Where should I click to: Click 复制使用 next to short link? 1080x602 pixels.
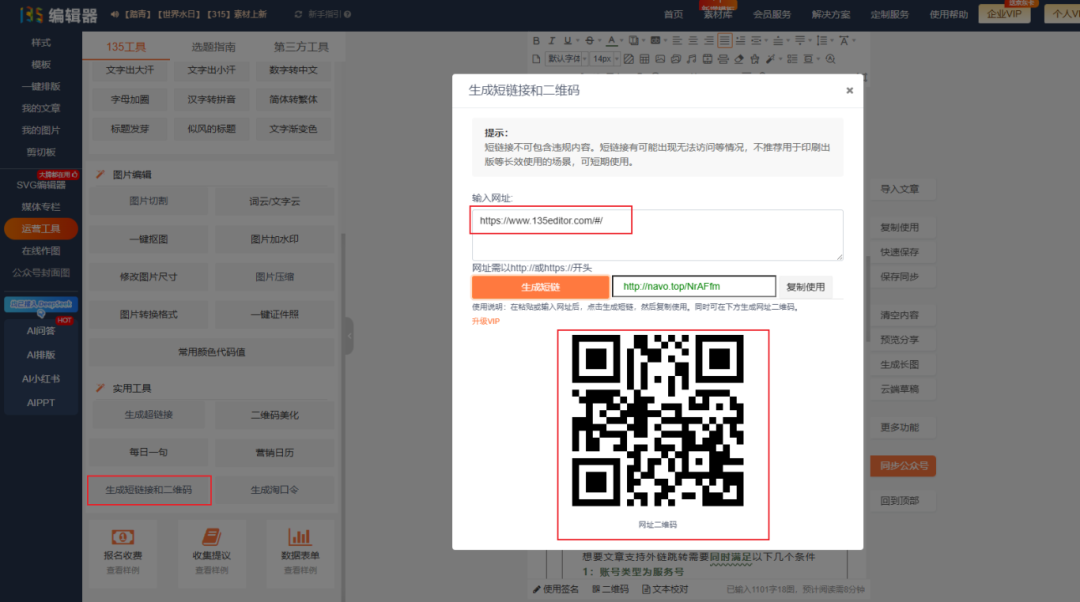(805, 287)
